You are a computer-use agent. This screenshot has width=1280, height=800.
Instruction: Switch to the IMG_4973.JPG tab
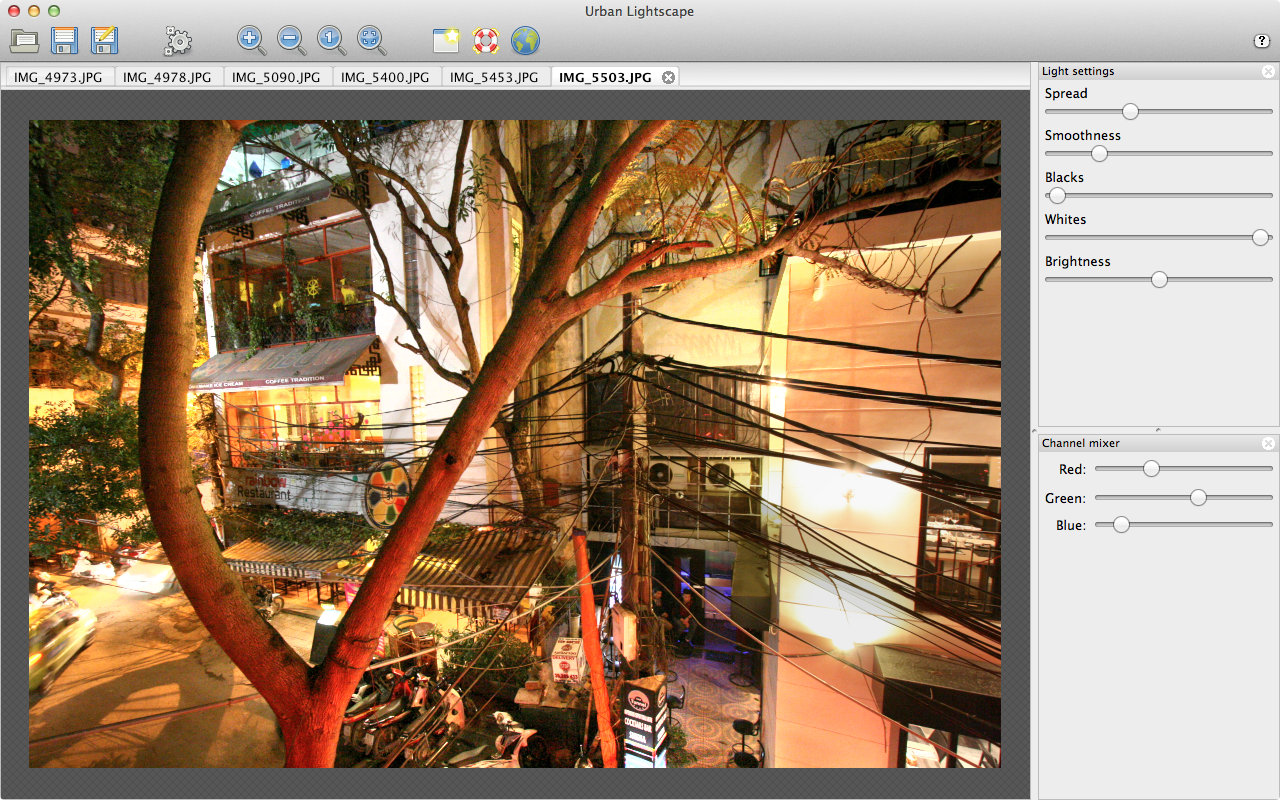pos(58,77)
